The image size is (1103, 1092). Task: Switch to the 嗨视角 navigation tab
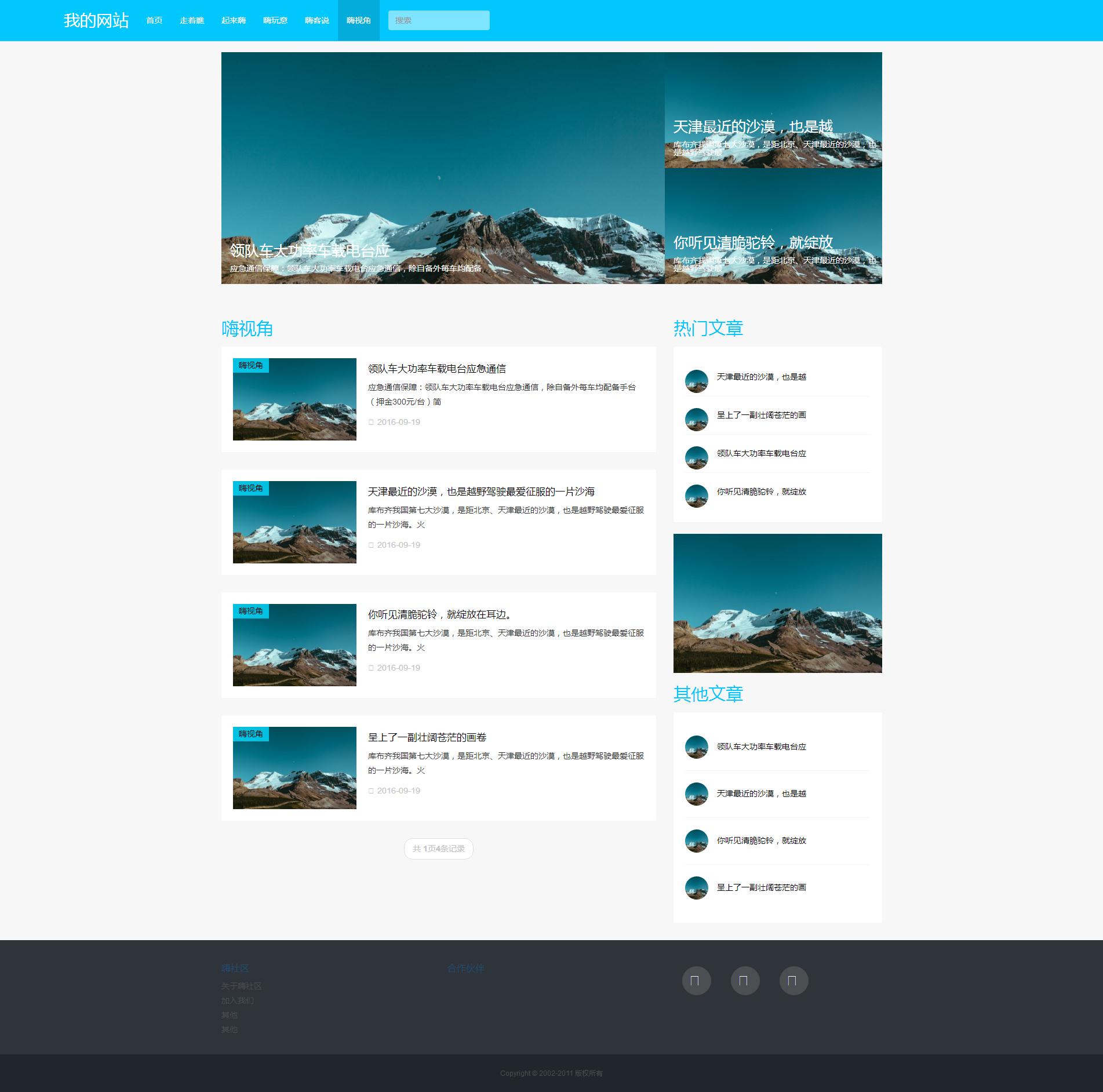point(358,20)
